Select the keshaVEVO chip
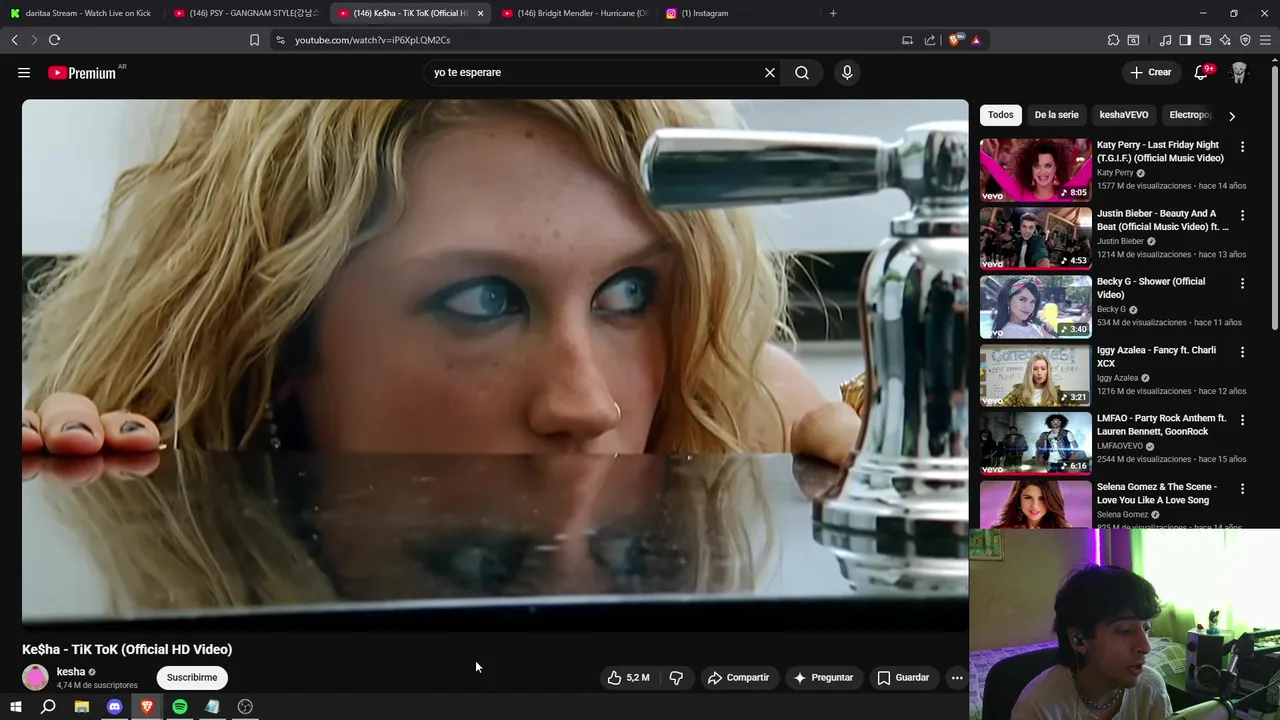Screen dimensions: 1280x720 (x=1124, y=115)
